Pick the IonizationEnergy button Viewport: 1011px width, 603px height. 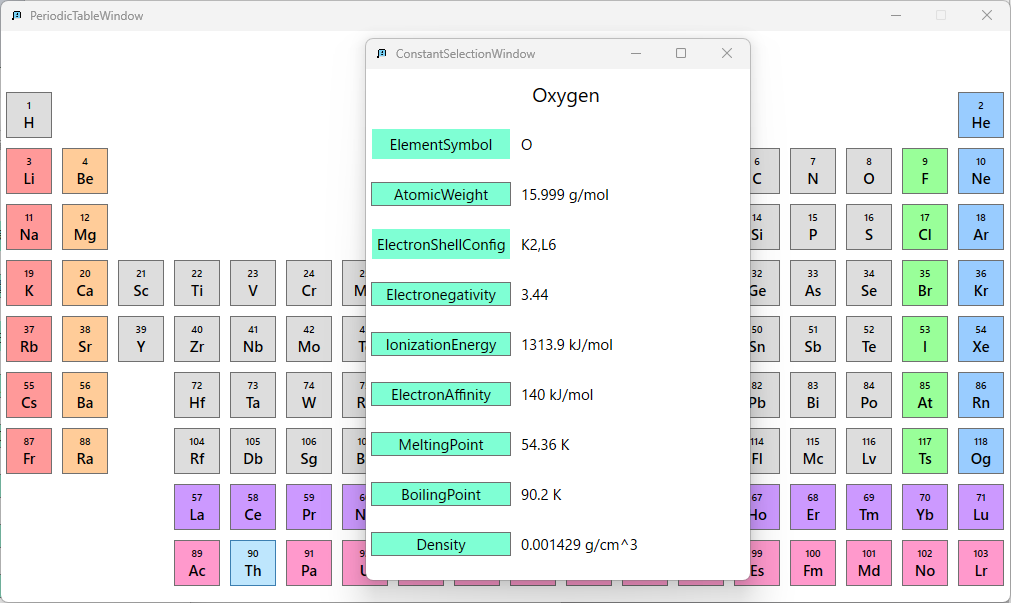[441, 344]
